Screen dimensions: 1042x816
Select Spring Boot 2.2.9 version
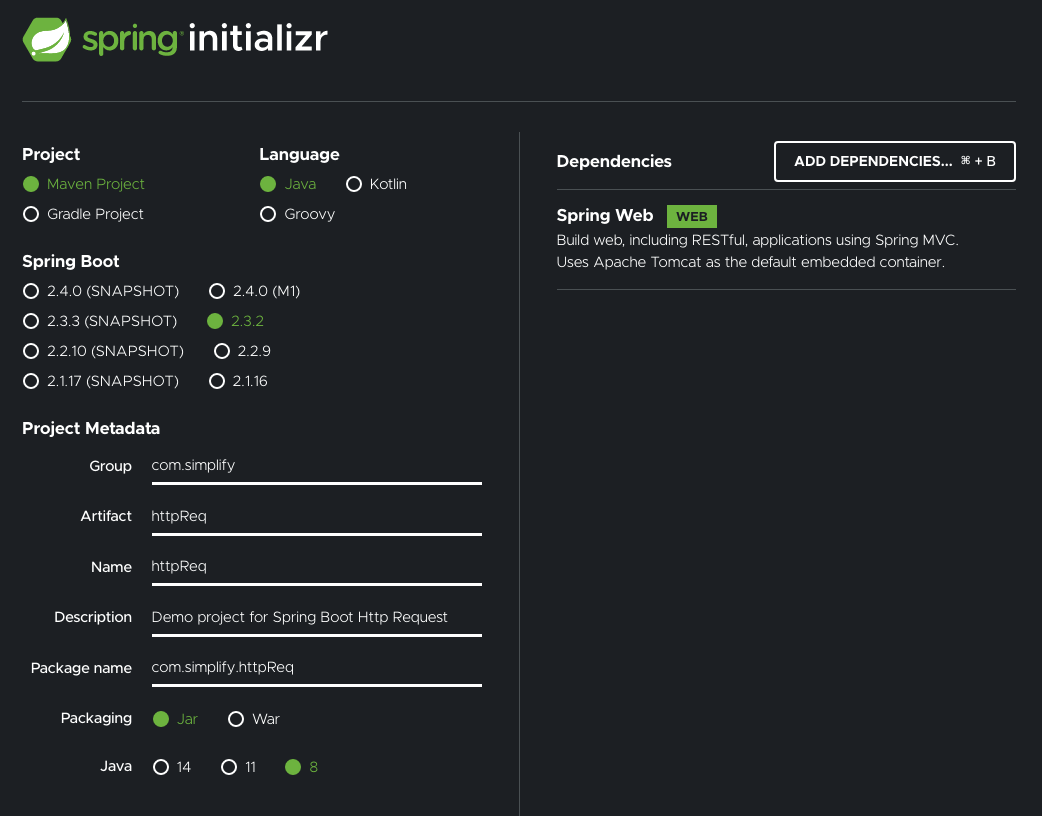222,351
